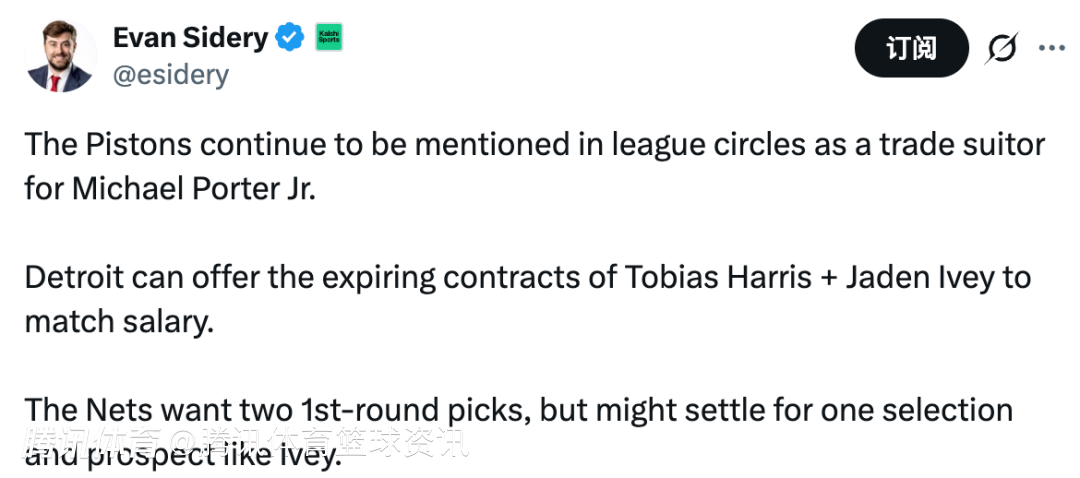Click the Grok slashed-circle icon

point(1001,48)
